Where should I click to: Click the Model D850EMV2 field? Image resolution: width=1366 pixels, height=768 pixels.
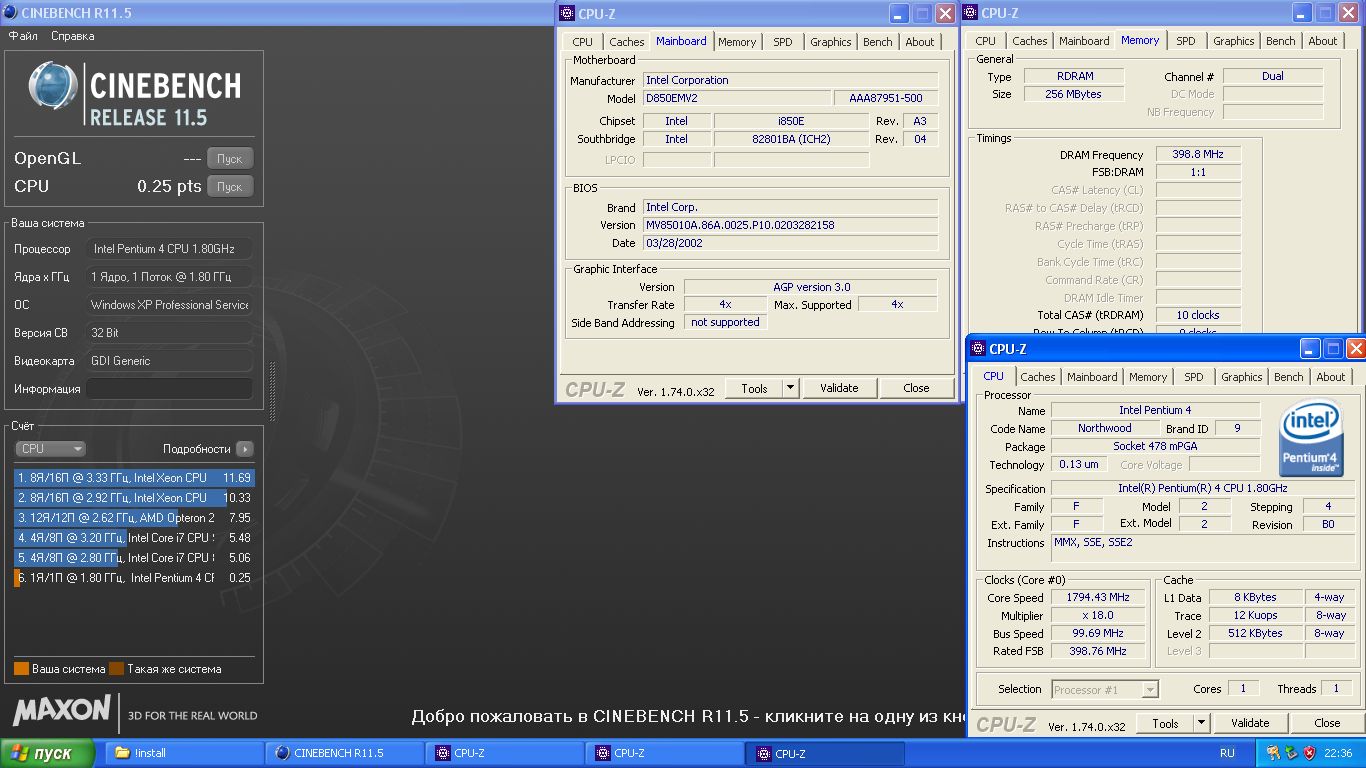point(736,98)
